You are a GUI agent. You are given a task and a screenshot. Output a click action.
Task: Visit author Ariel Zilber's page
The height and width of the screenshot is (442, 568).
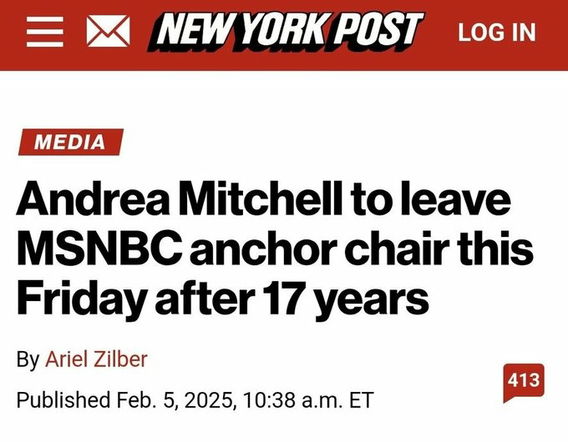click(96, 359)
